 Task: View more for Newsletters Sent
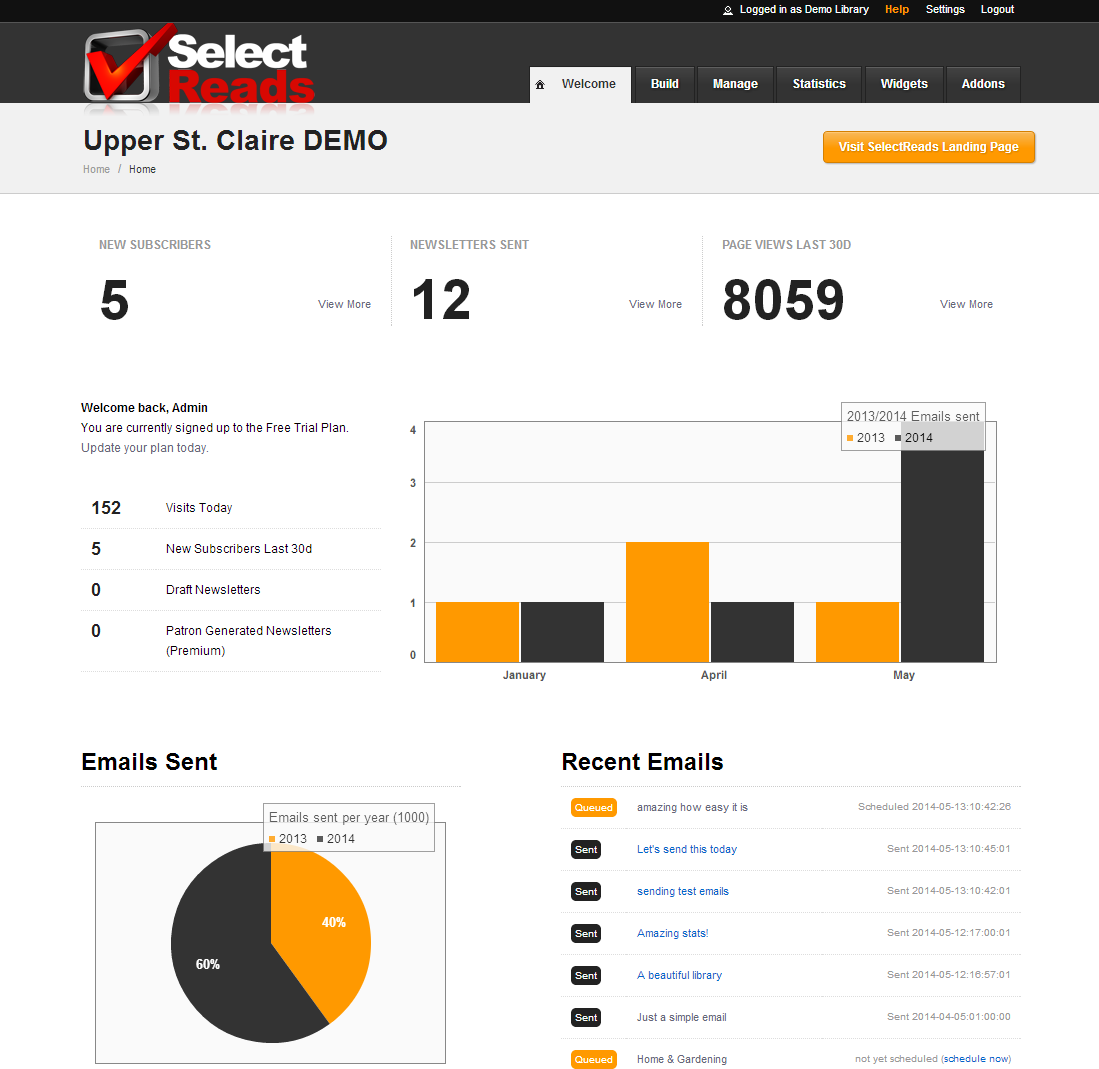[x=655, y=304]
